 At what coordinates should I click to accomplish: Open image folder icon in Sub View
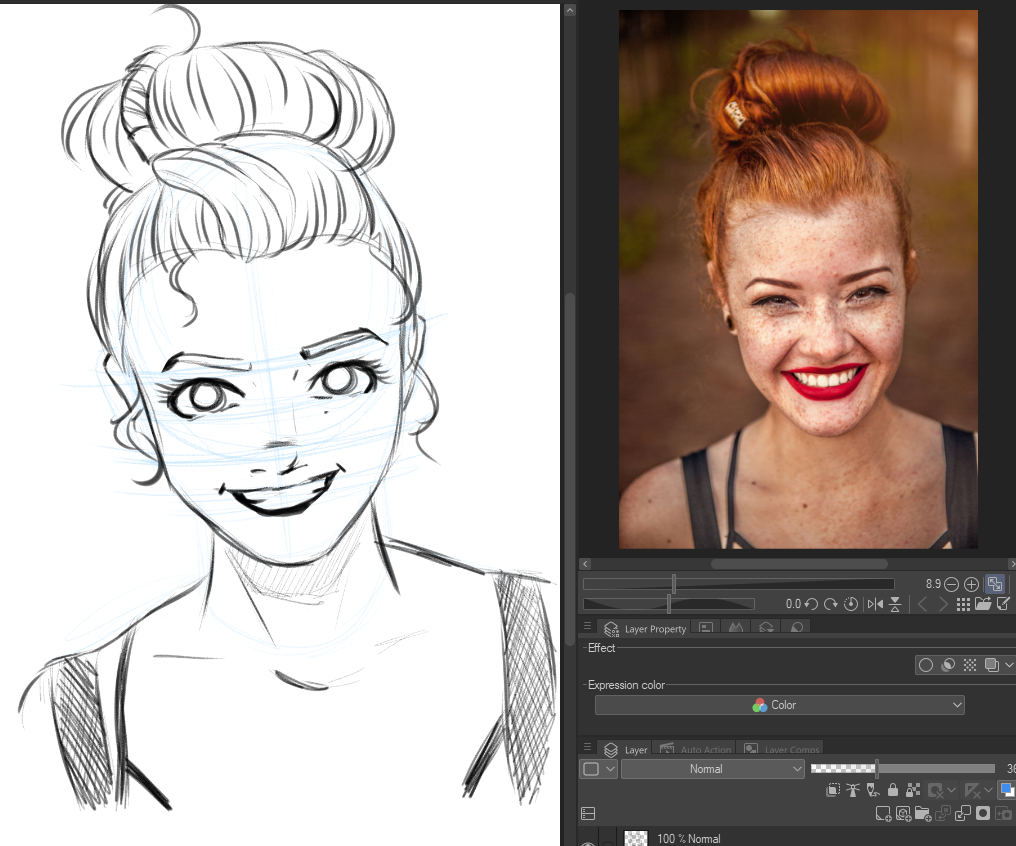tap(983, 604)
